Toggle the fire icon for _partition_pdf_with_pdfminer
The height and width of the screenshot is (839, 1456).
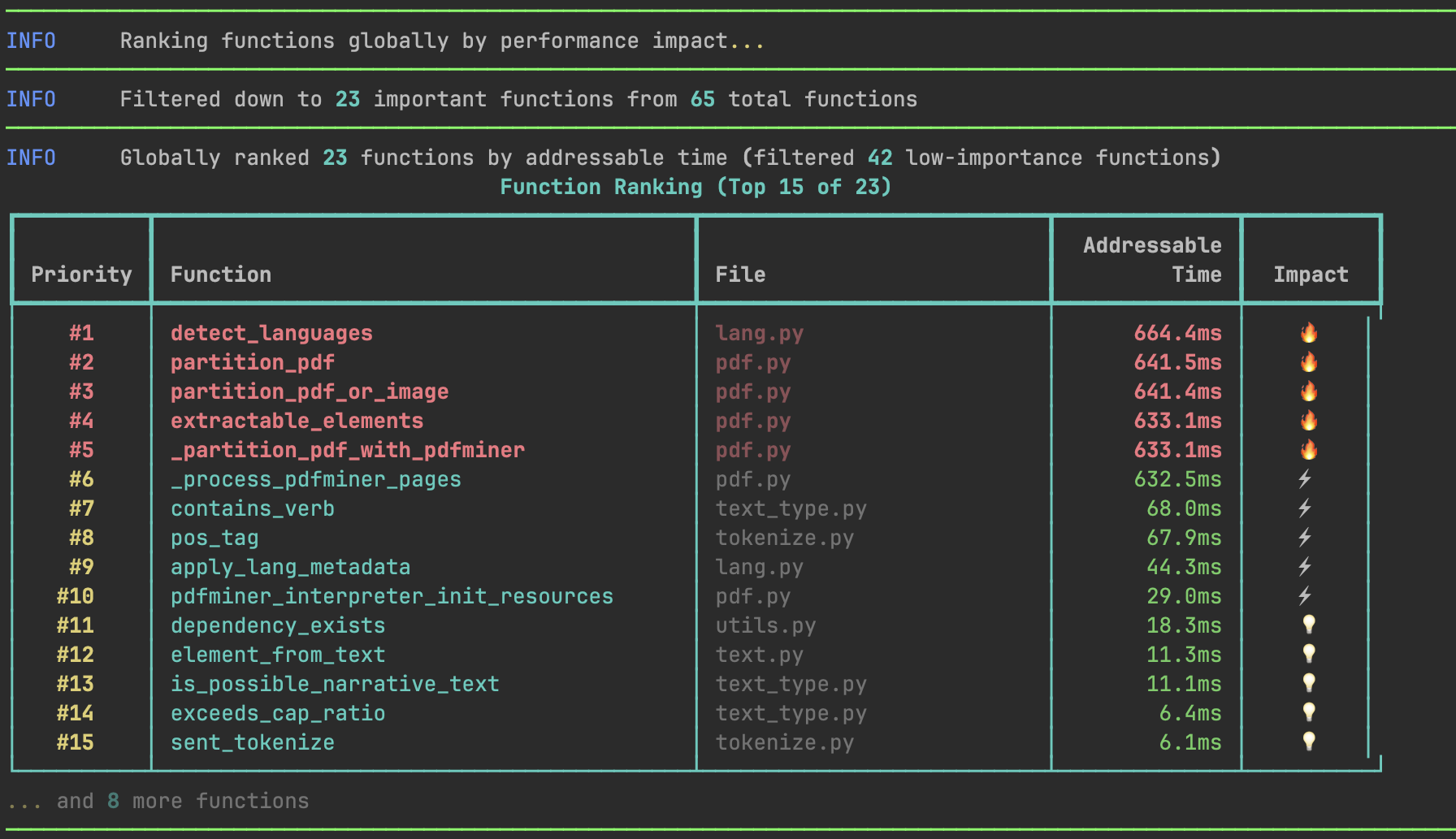1310,450
